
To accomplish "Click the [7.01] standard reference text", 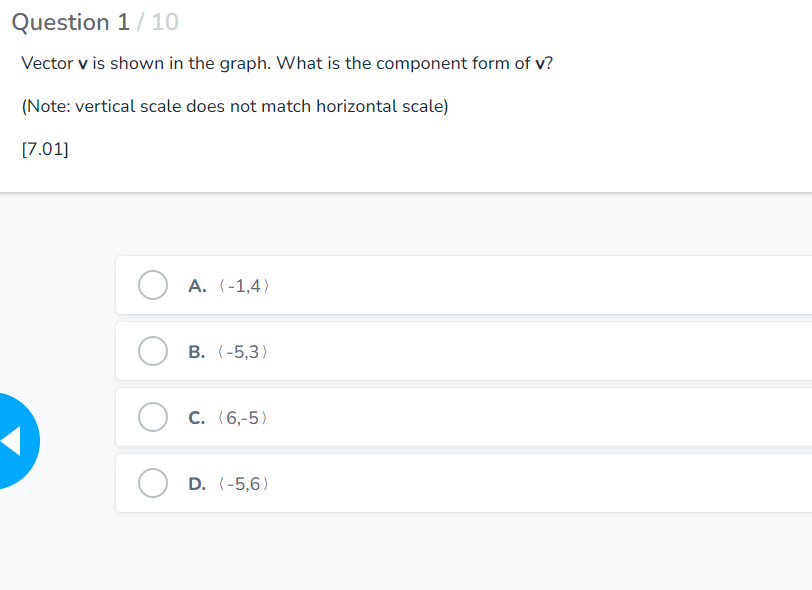I will (44, 148).
